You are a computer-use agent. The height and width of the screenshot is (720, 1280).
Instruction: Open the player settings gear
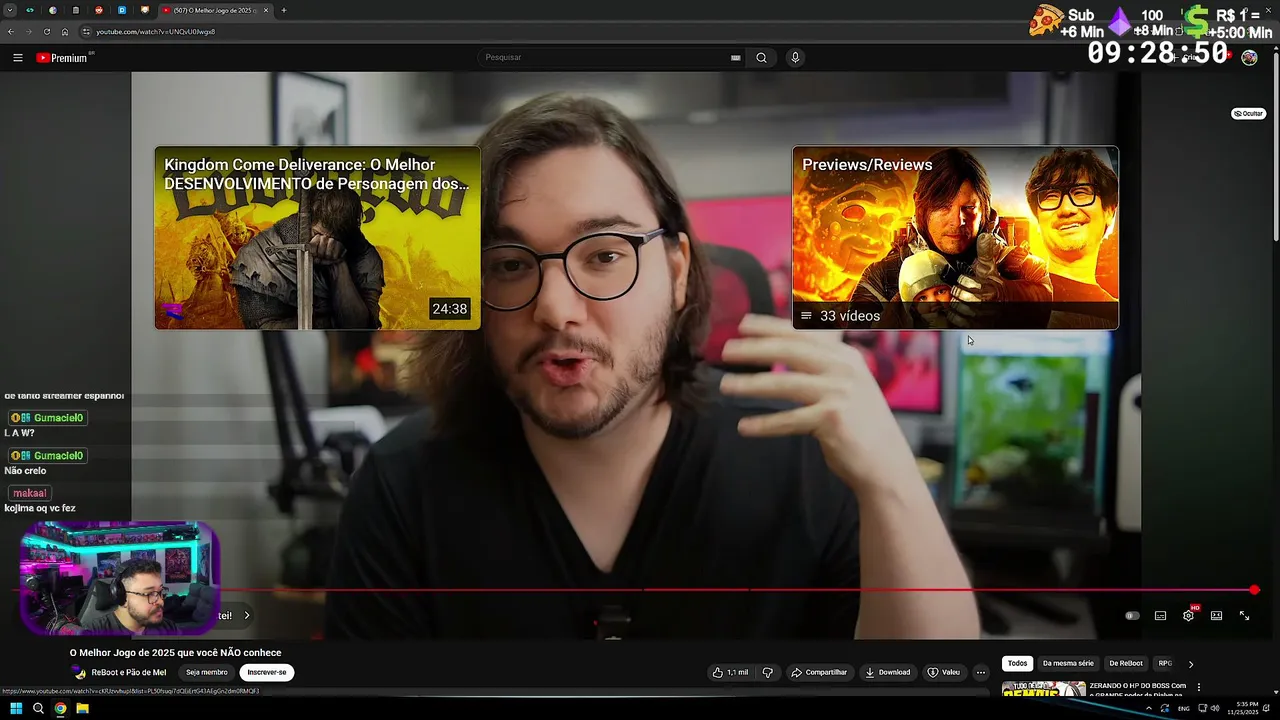(x=1188, y=616)
